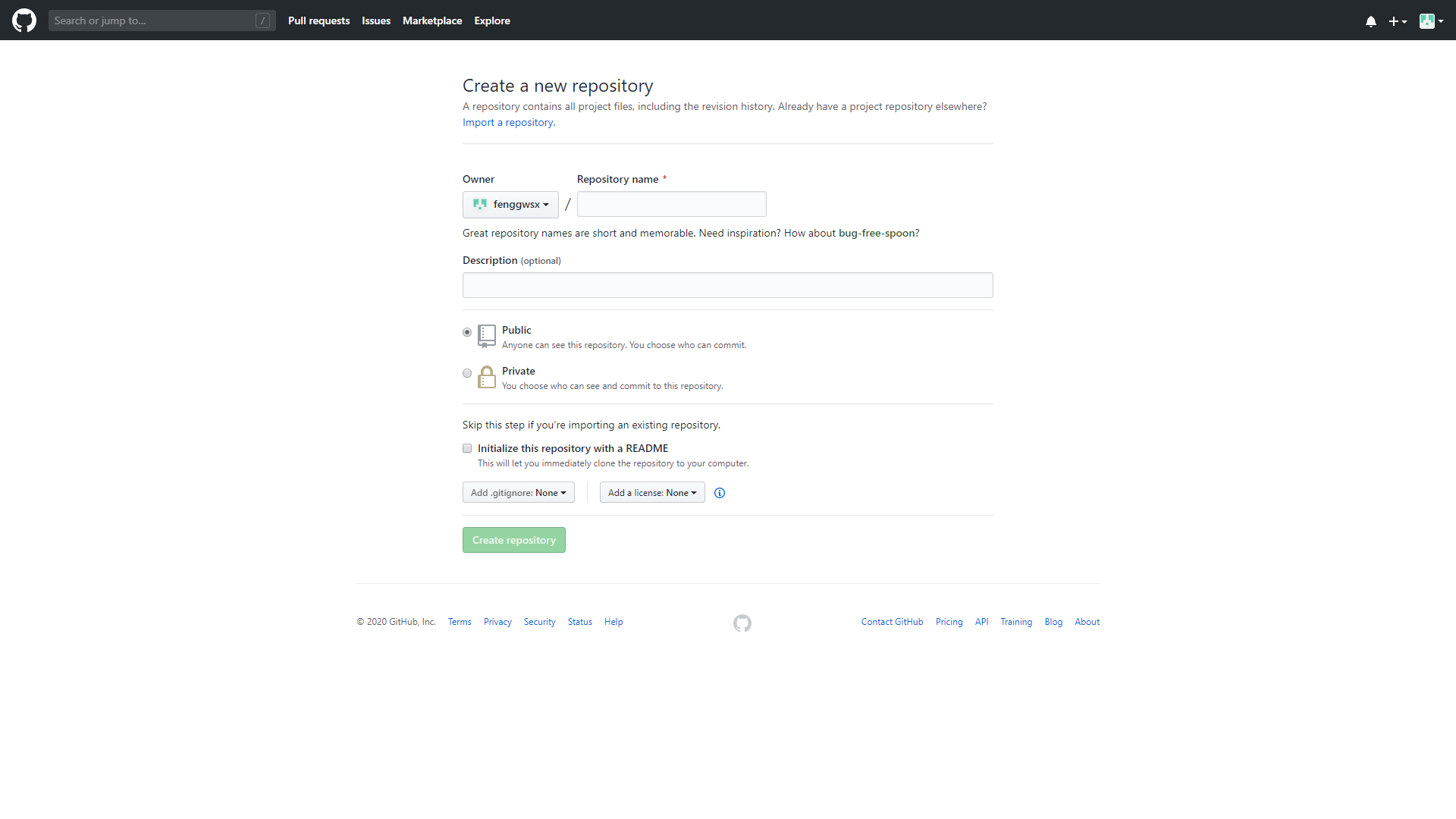Click the private repository lock icon
This screenshot has width=1456, height=819.
(x=487, y=377)
